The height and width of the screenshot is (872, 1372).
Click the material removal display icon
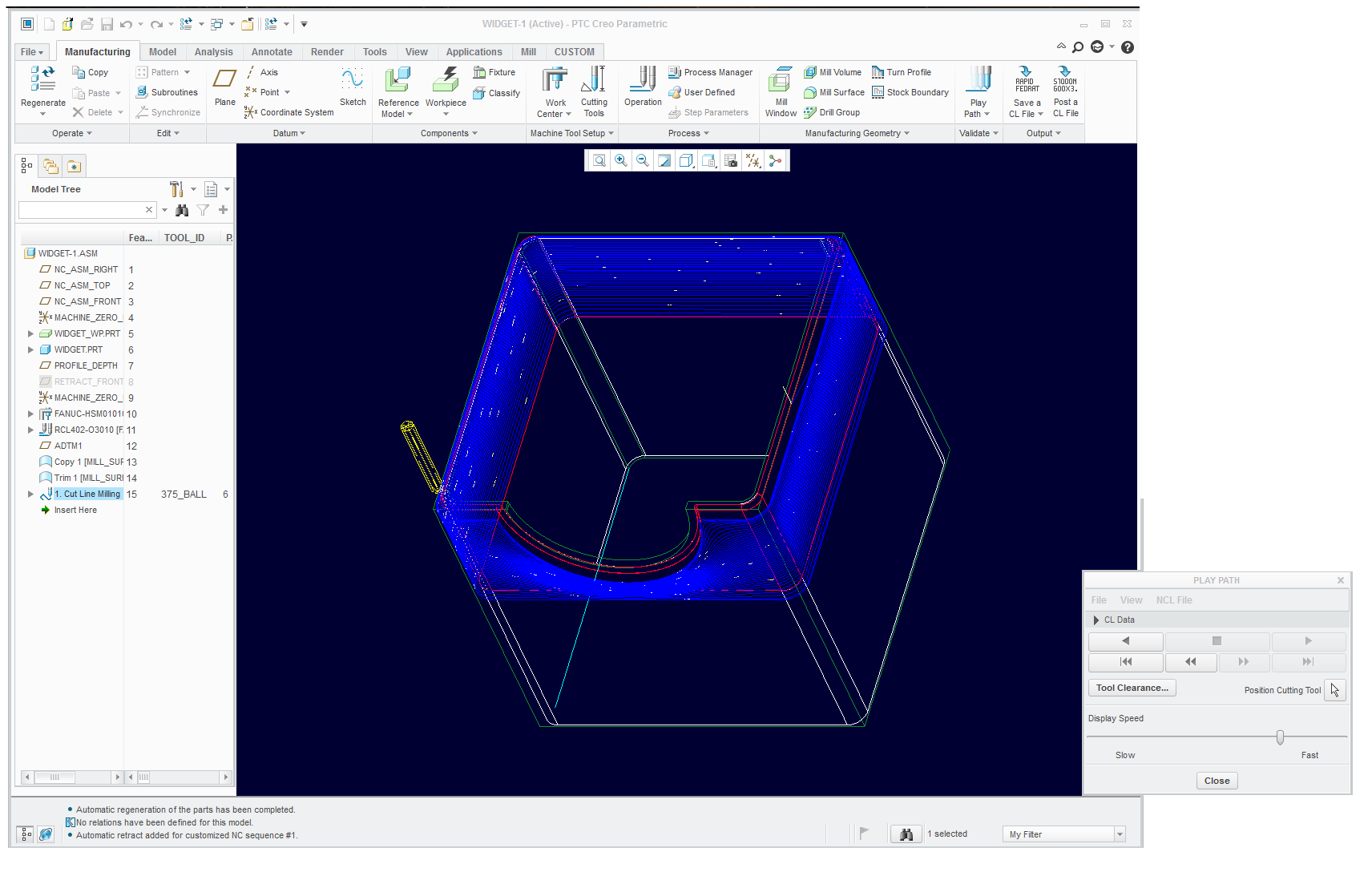pyautogui.click(x=776, y=161)
